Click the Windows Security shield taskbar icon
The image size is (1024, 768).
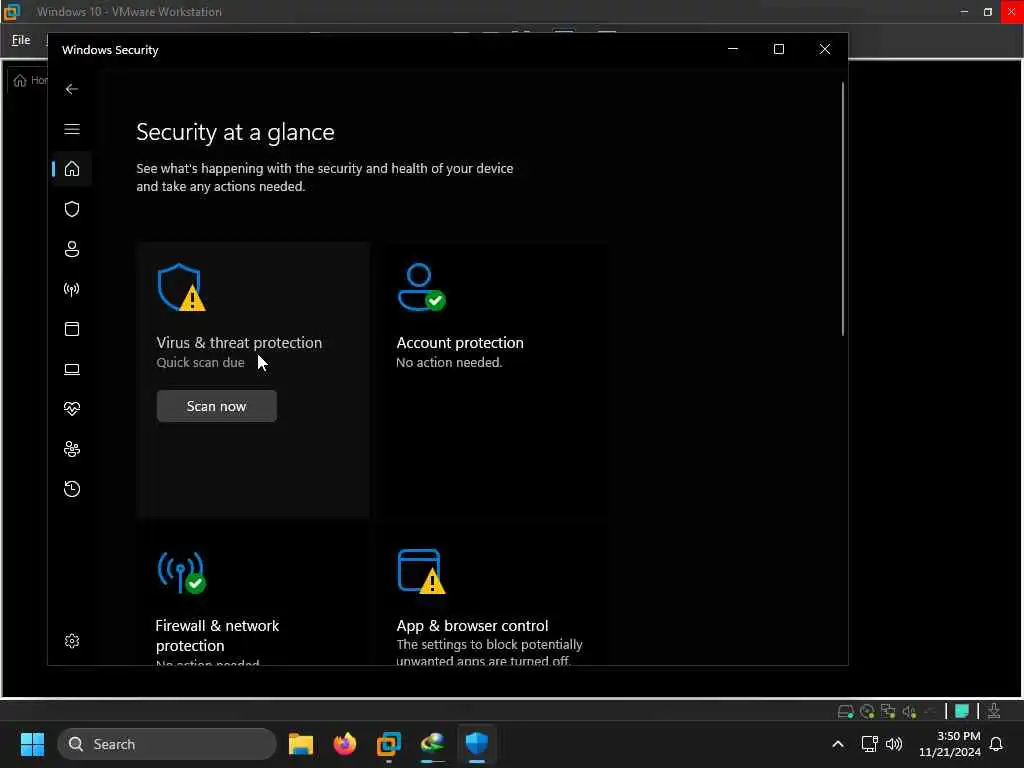(x=477, y=744)
